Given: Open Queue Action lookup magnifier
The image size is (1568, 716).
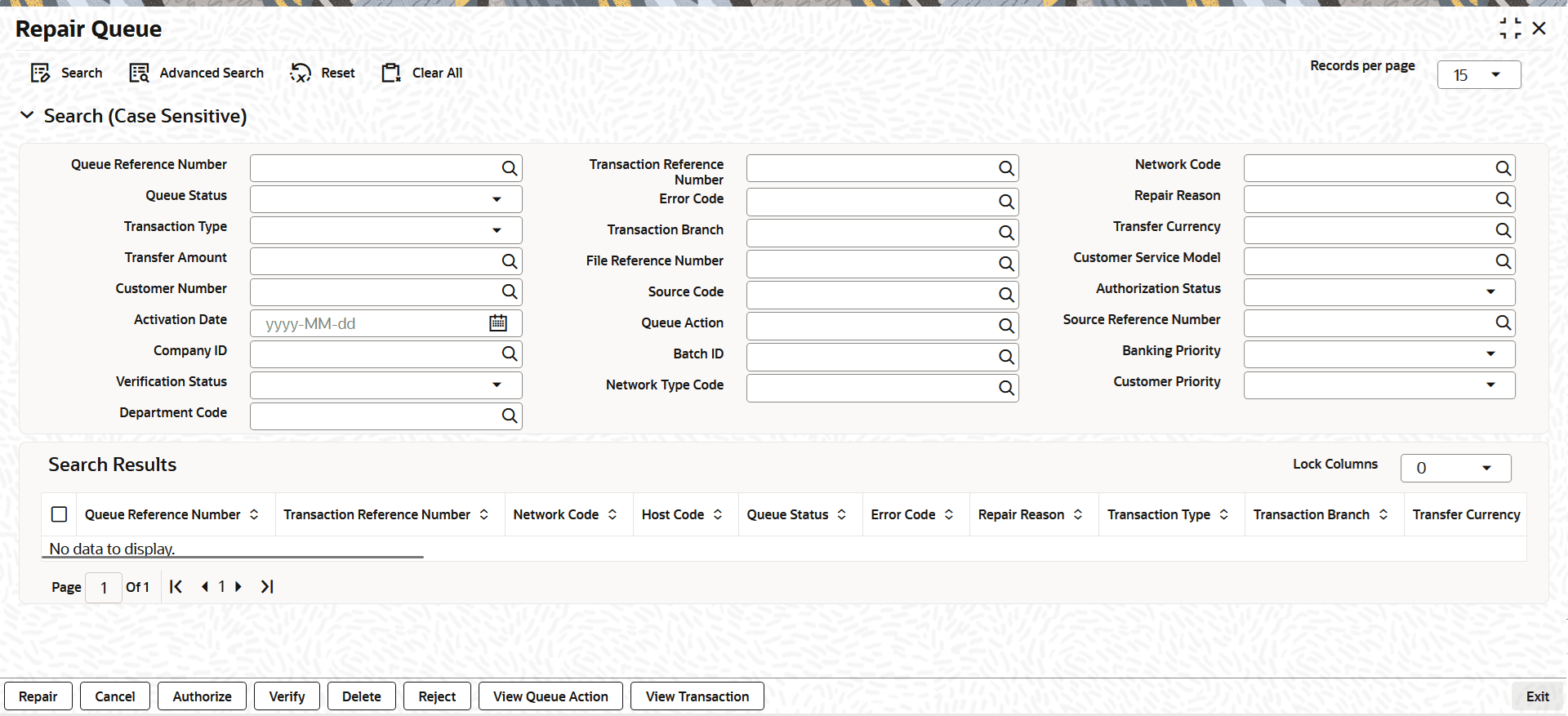Looking at the screenshot, I should (1006, 327).
